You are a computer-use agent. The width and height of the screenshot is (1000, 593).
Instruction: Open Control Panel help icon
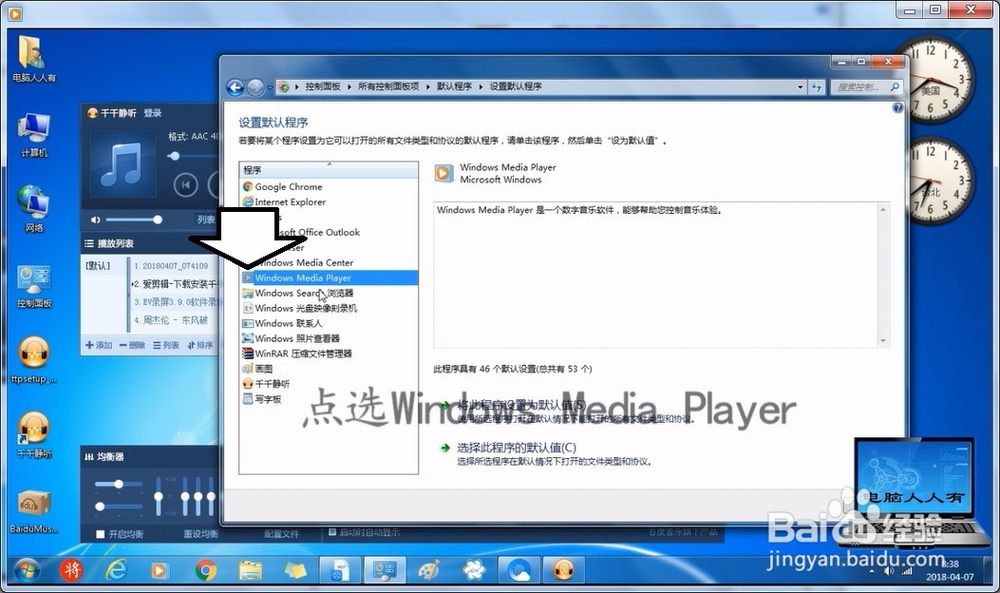coord(897,108)
